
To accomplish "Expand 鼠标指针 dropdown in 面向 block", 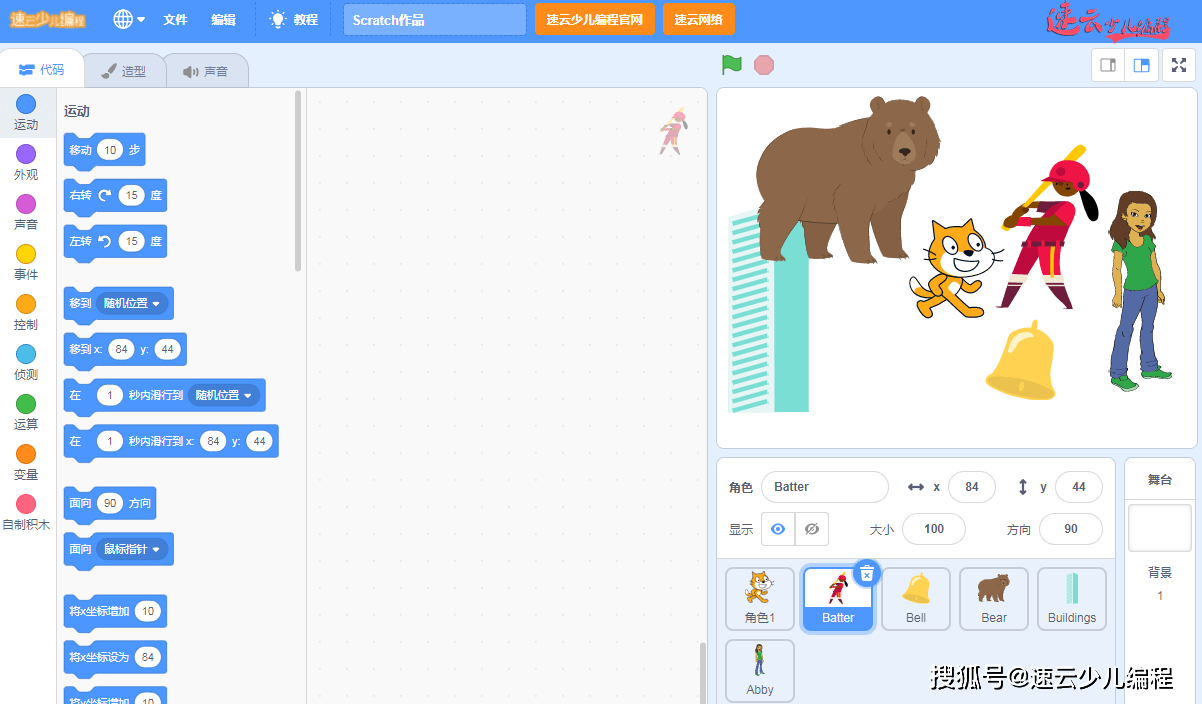I will (132, 549).
